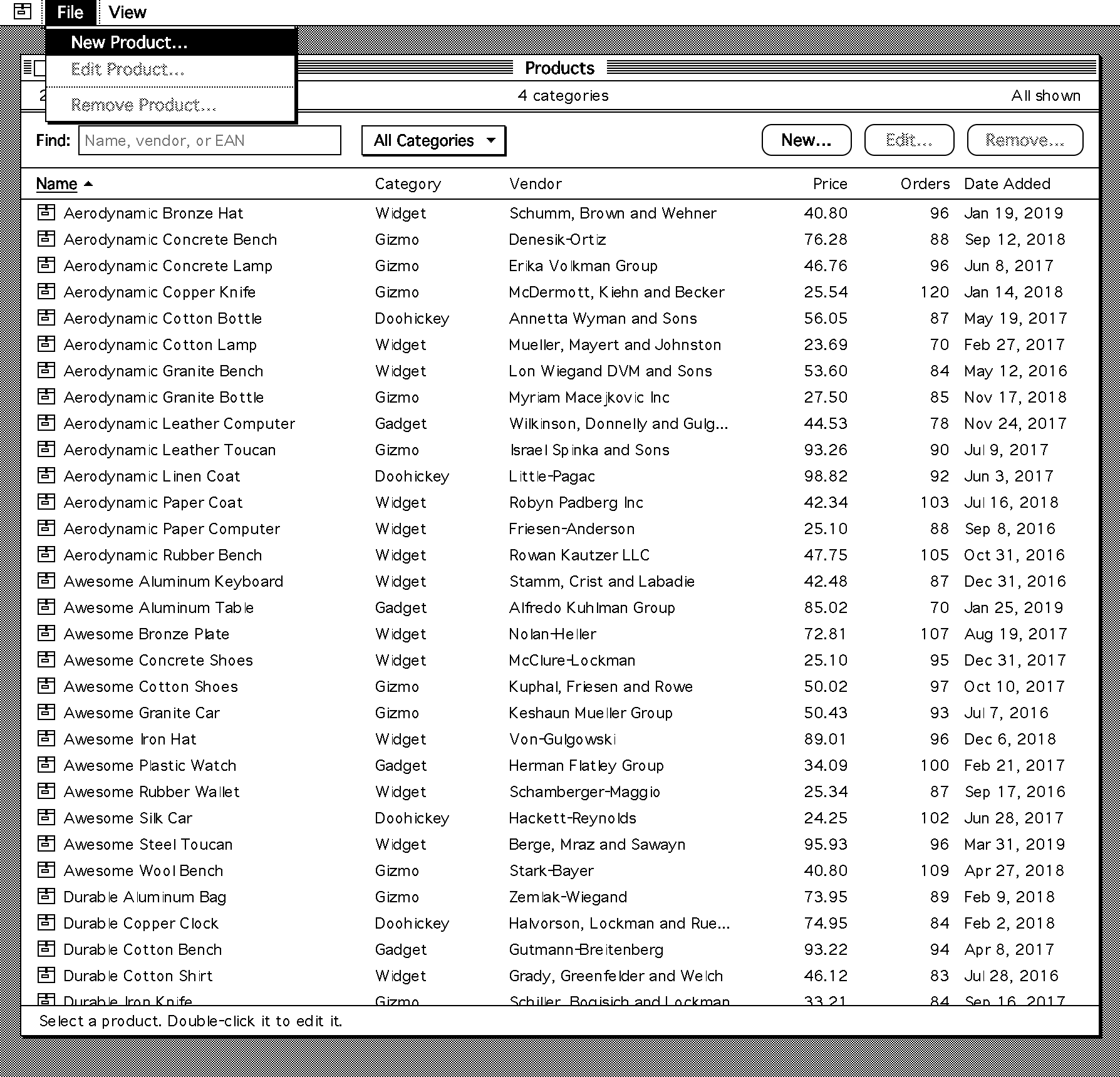Click the Remove... button
Viewport: 1120px width, 1077px height.
[1025, 140]
